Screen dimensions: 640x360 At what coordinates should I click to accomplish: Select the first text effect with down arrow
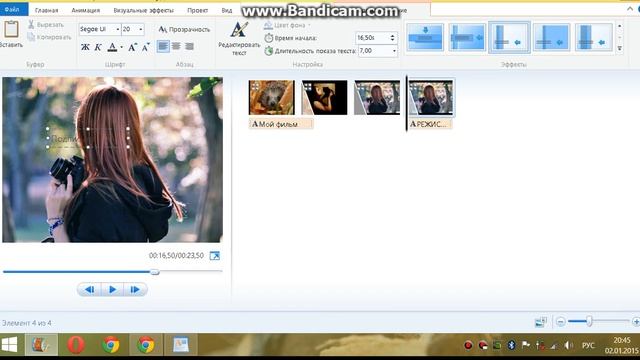click(x=425, y=37)
